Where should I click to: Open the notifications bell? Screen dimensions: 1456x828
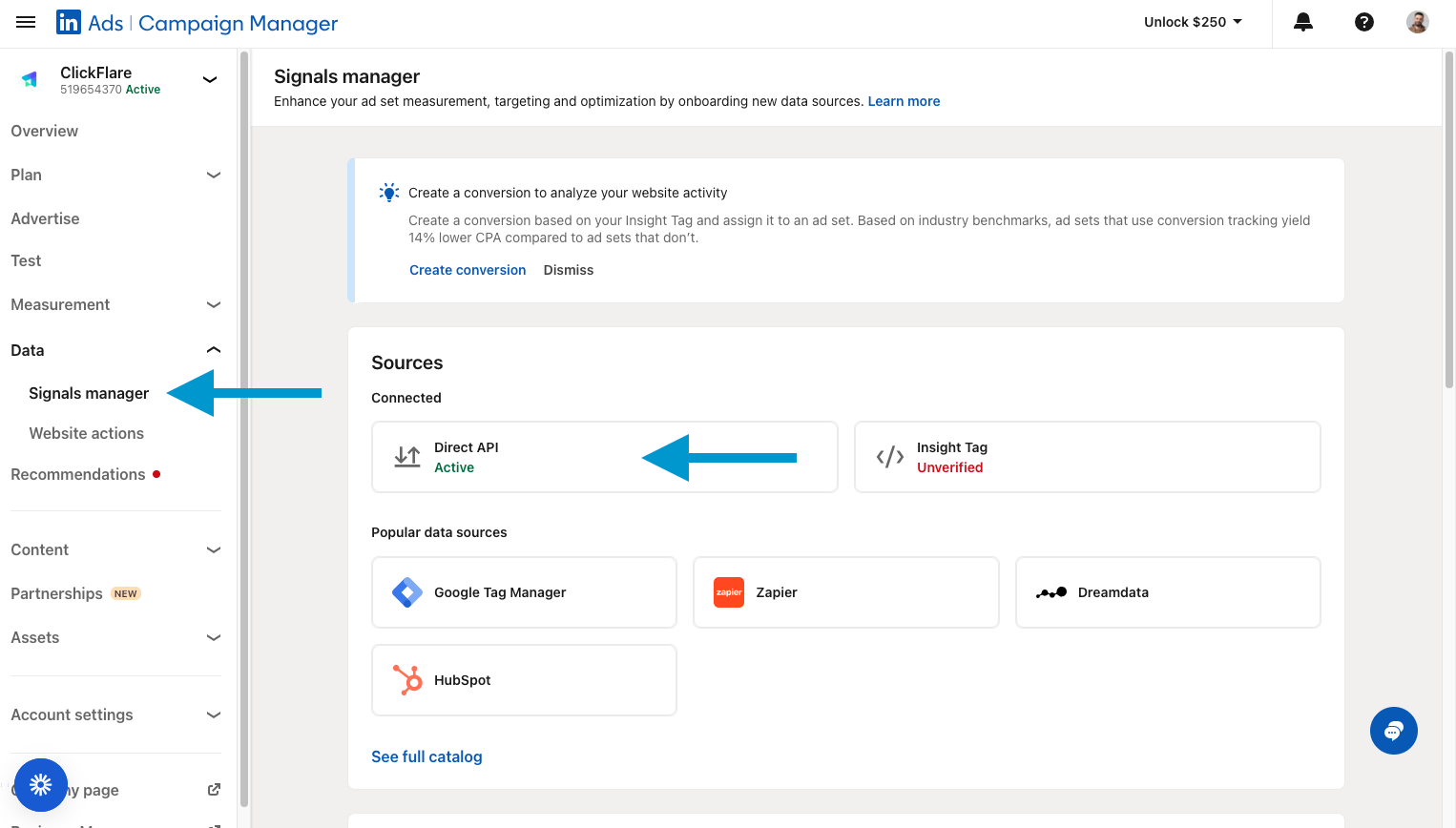pos(1302,22)
